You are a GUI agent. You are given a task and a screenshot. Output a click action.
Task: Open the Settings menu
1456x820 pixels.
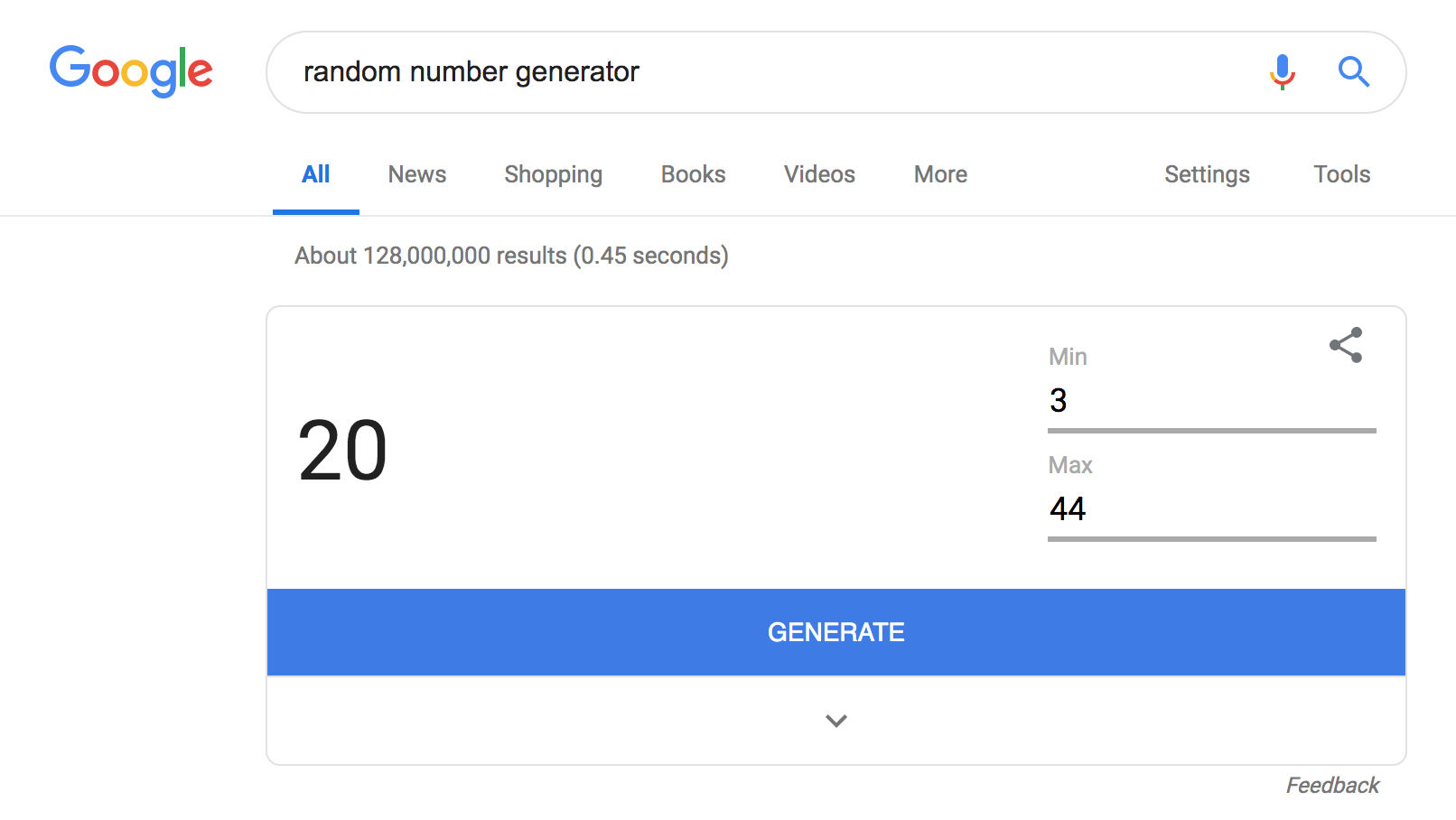[x=1207, y=174]
